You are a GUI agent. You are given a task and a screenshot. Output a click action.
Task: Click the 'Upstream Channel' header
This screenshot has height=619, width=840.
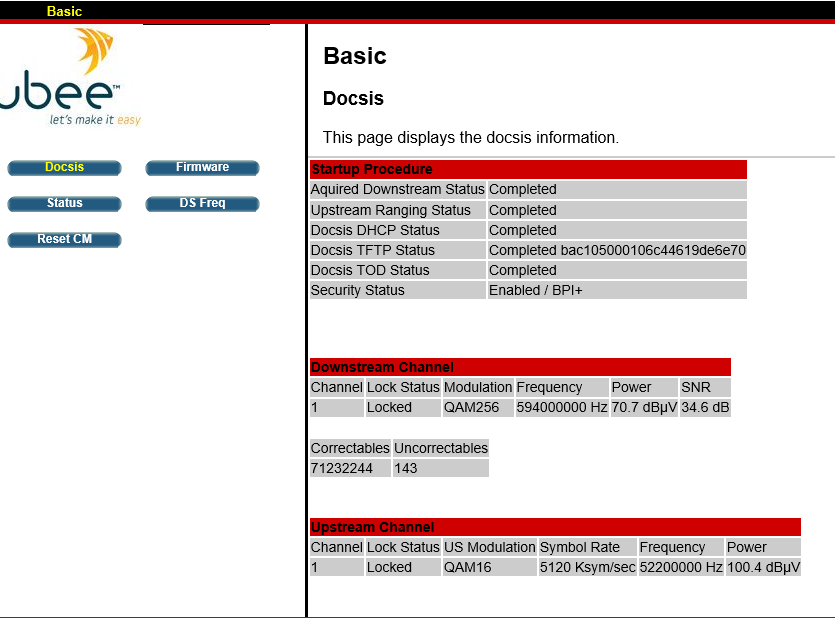556,527
